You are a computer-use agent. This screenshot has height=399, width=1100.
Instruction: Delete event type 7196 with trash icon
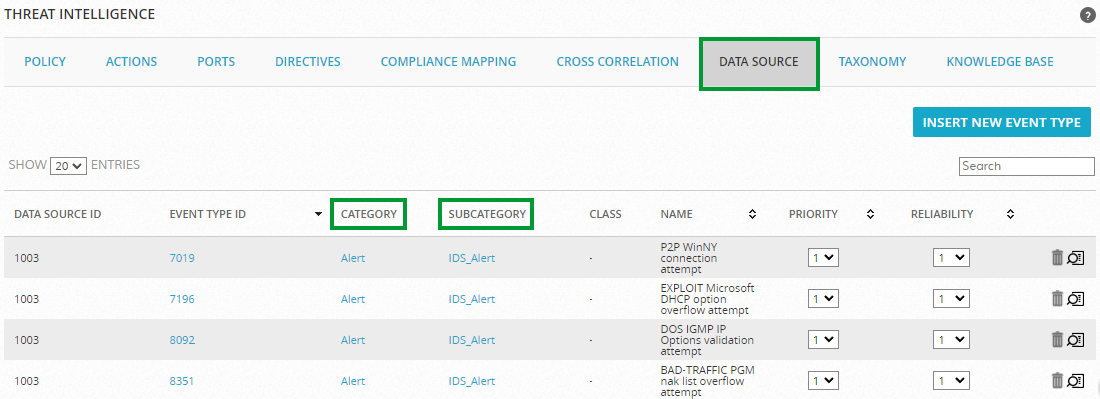click(x=1057, y=299)
